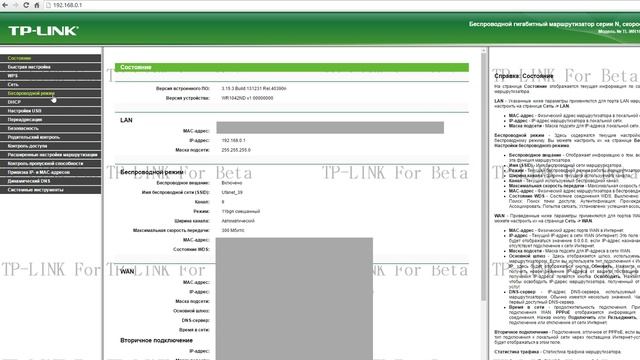Open the Быстрая настройка menu item
Viewport: 640px width, 360px height.
coord(51,67)
